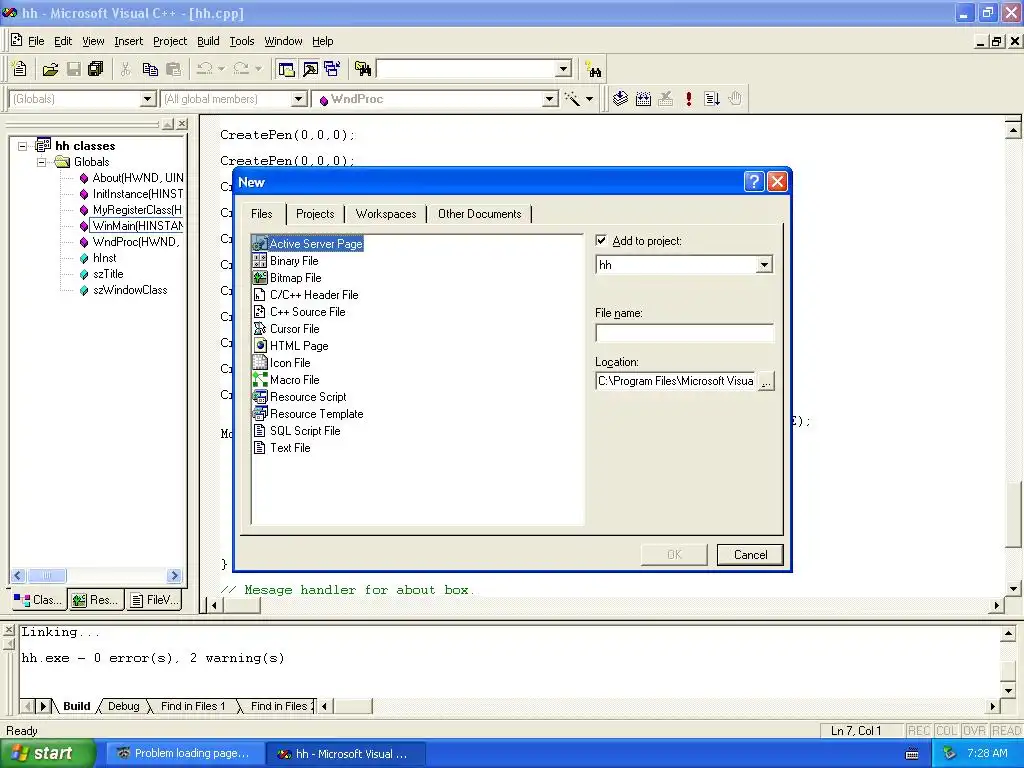Click Cancel in the New dialog

750,554
